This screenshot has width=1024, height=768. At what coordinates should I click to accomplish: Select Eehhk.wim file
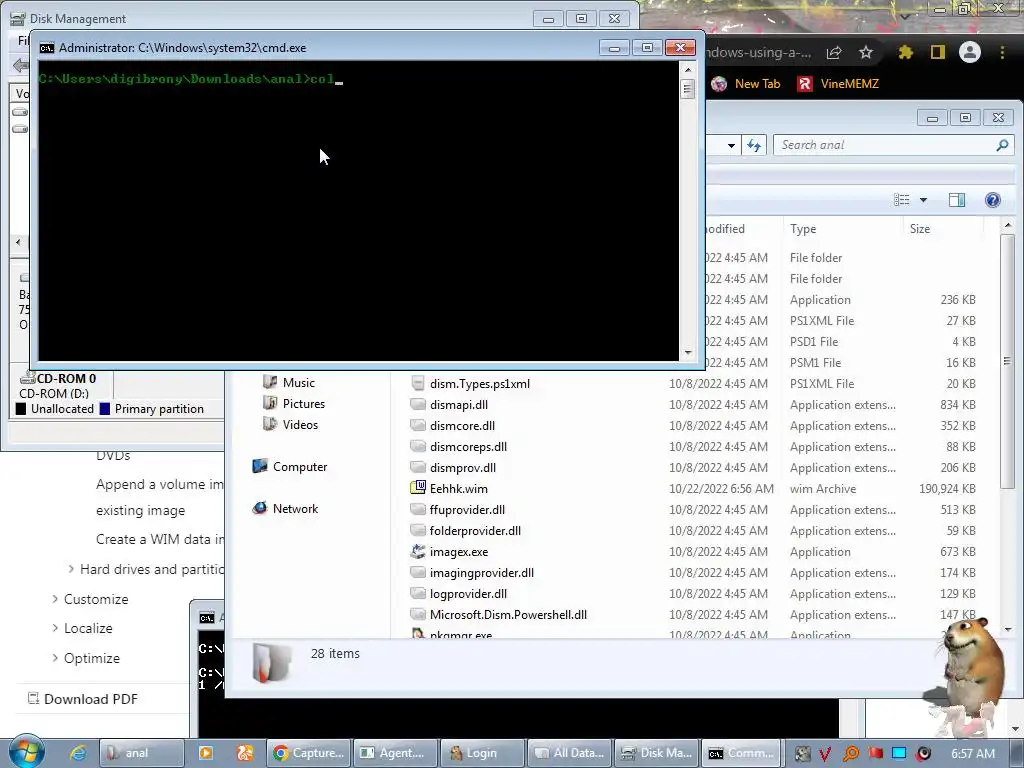(458, 488)
